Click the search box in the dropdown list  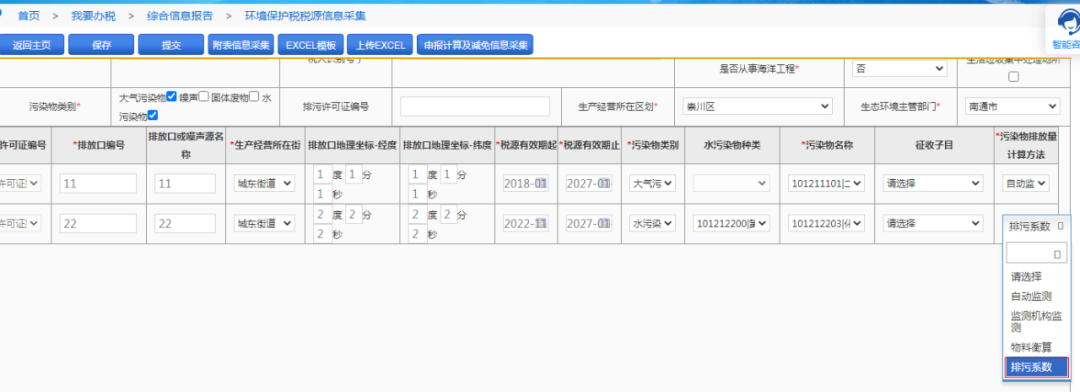[1037, 254]
